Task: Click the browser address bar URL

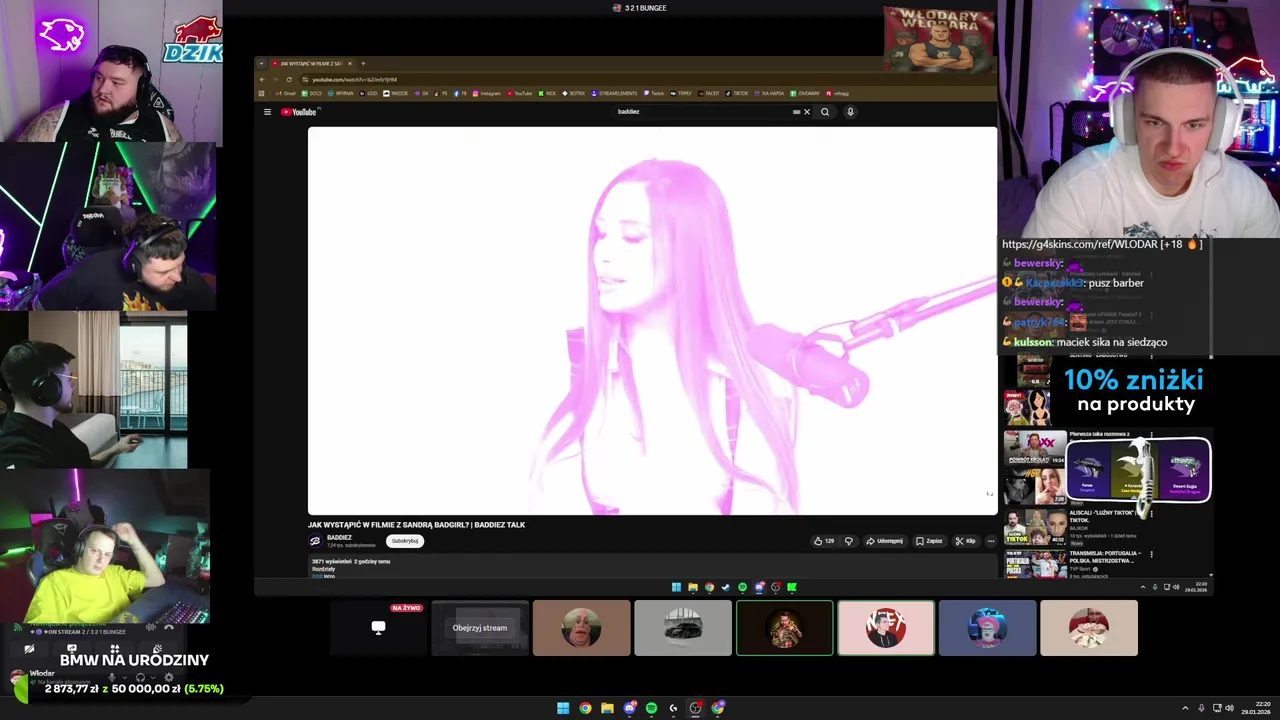Action: pyautogui.click(x=354, y=79)
